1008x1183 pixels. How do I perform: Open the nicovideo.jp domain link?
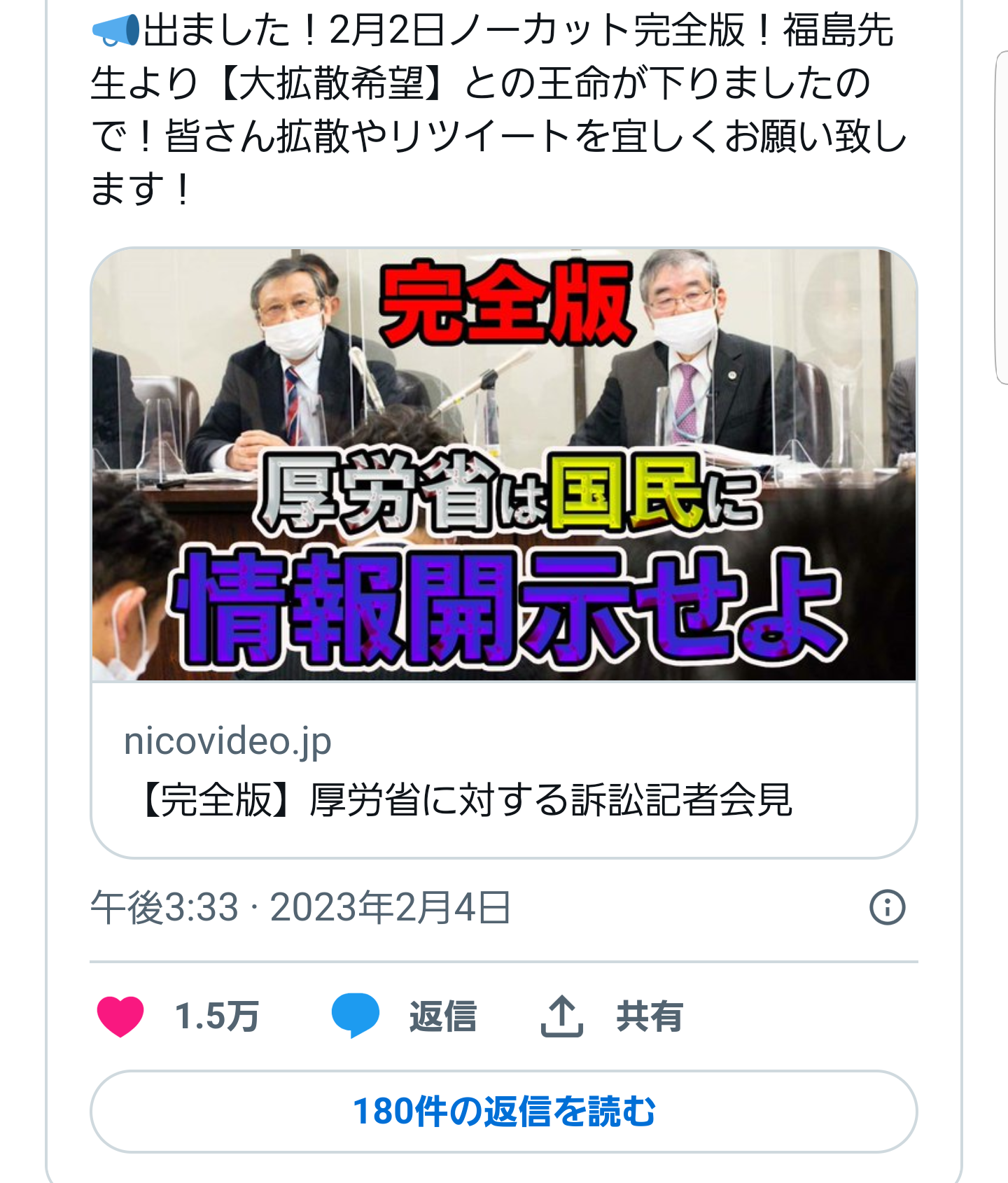click(x=227, y=741)
